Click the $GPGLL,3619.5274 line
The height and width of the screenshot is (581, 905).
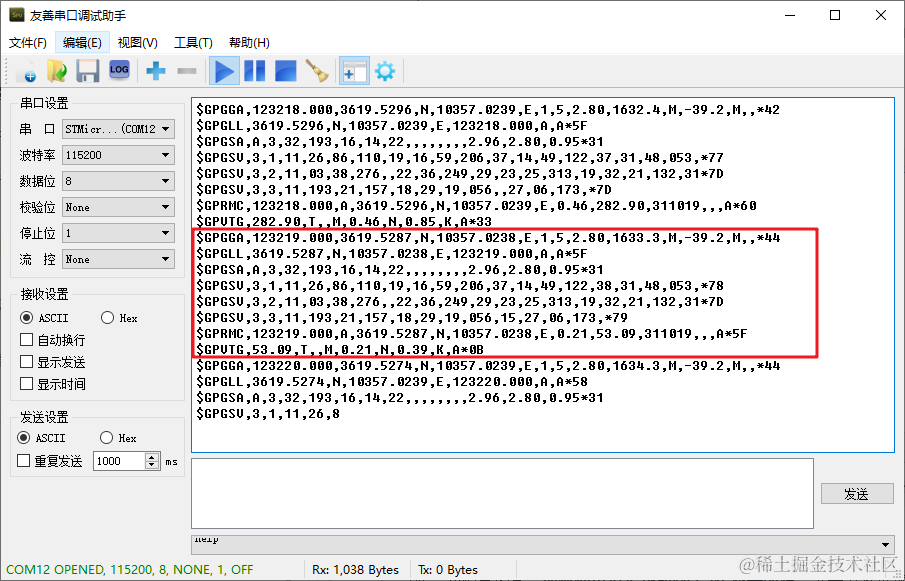(x=391, y=381)
